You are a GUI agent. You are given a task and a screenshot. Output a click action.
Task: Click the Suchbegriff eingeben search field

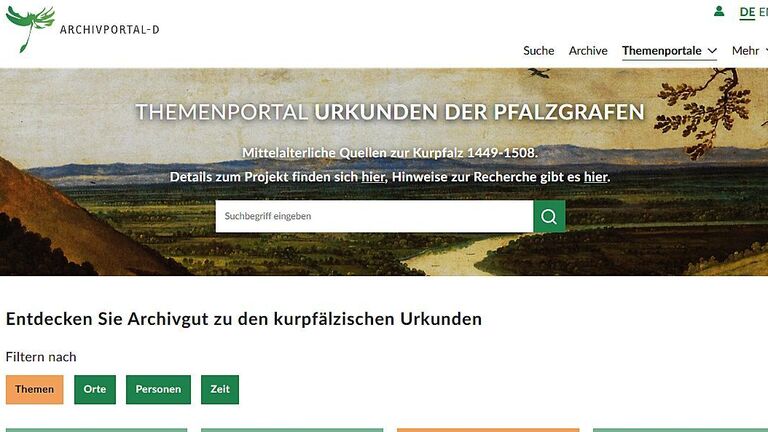coord(374,216)
